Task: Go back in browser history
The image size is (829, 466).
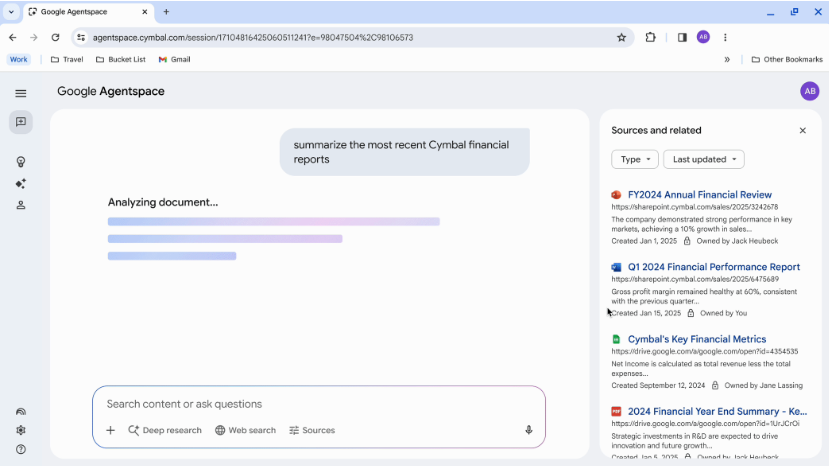Action: click(13, 38)
